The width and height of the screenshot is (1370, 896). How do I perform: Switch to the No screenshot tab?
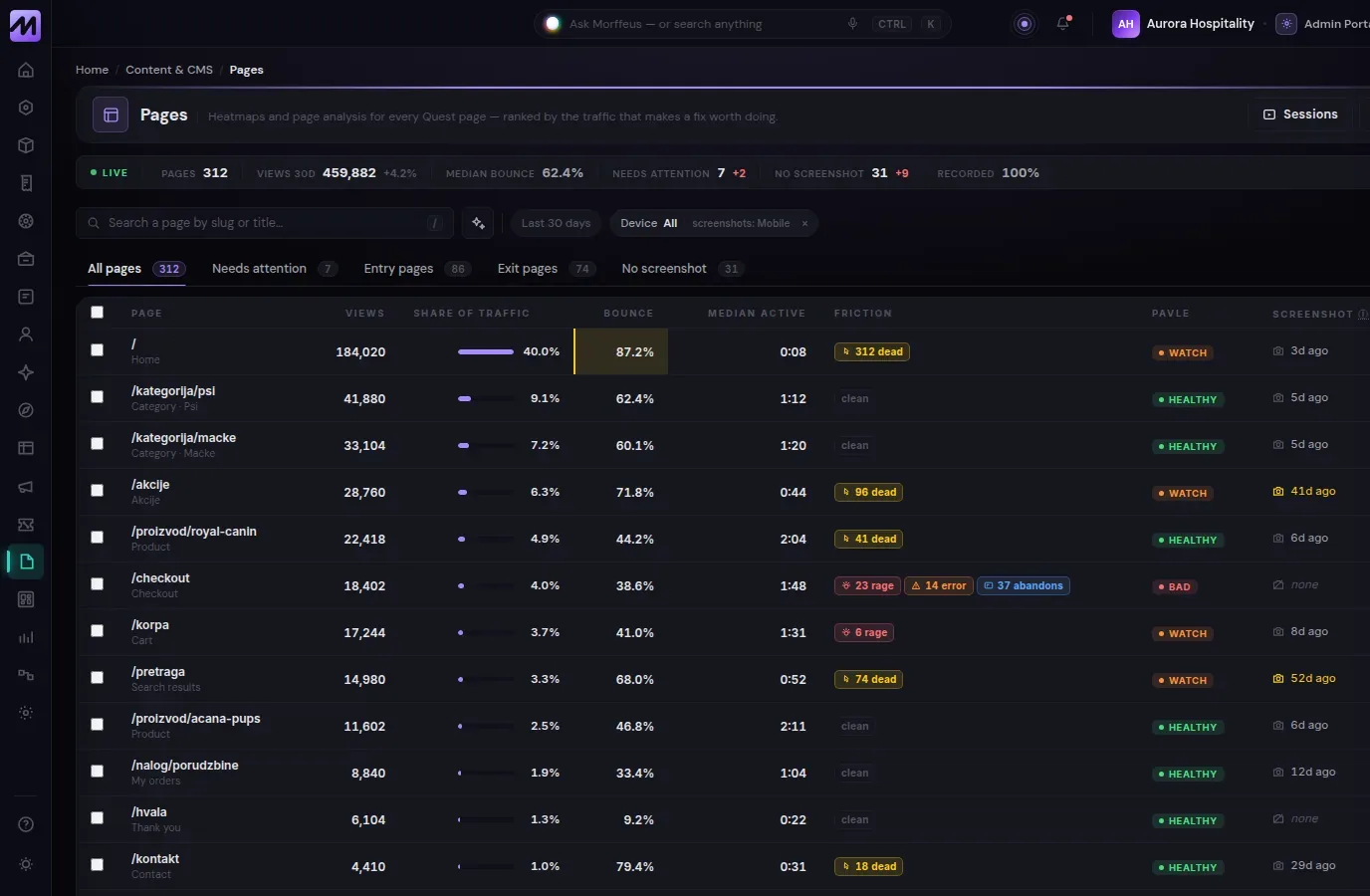pyautogui.click(x=682, y=269)
